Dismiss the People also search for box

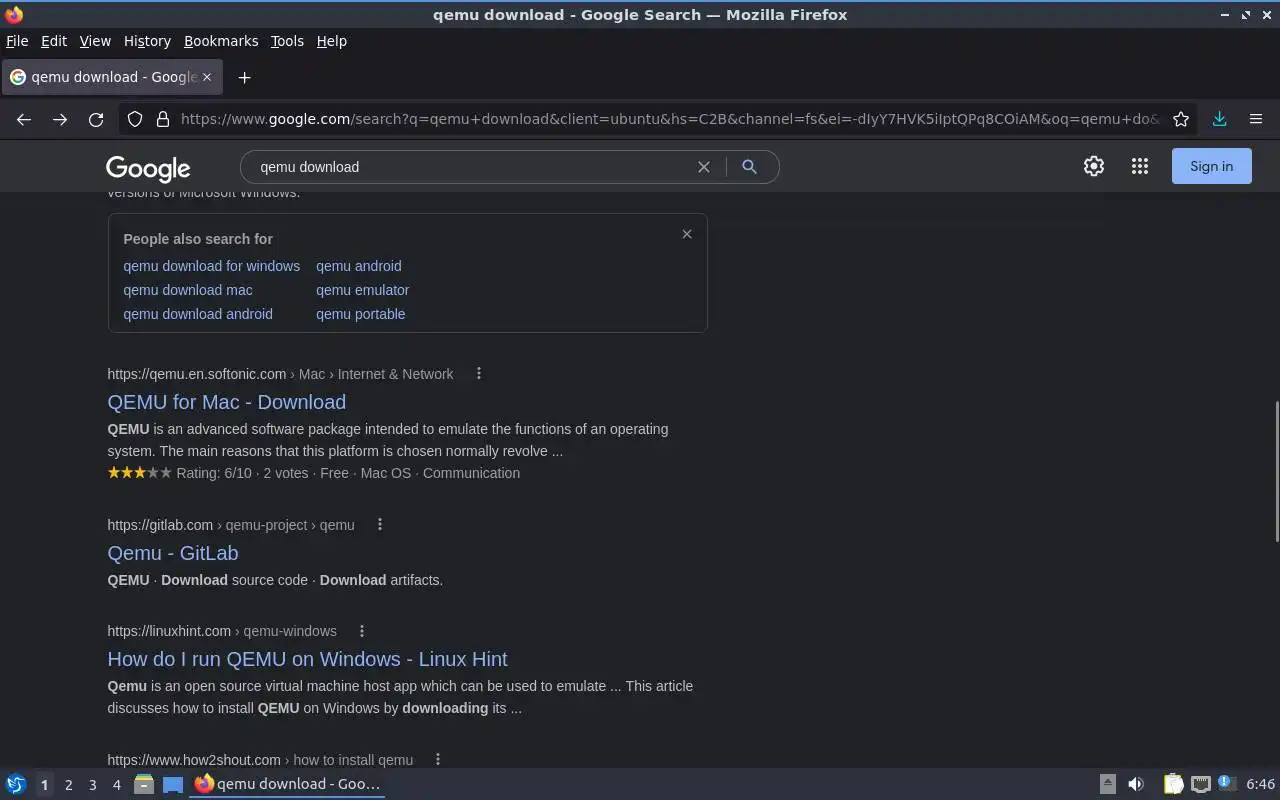687,234
